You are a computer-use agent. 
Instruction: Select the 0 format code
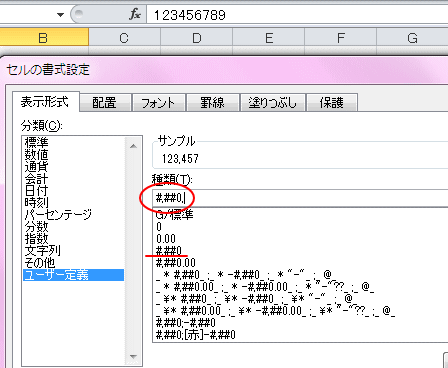click(x=159, y=227)
